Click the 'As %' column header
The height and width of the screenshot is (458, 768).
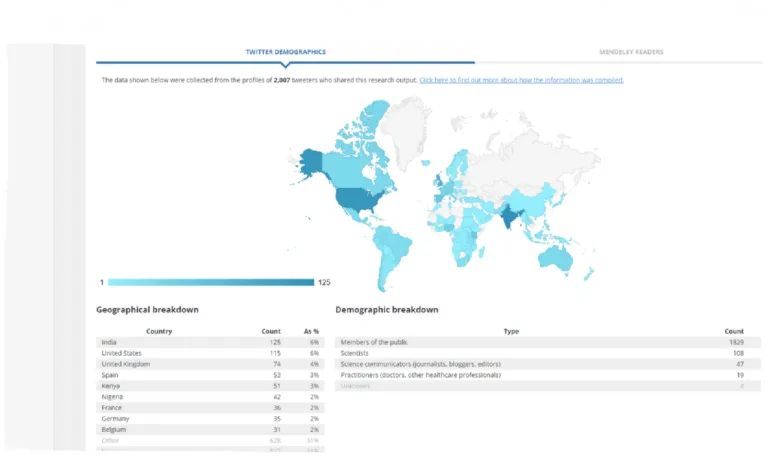(x=311, y=332)
